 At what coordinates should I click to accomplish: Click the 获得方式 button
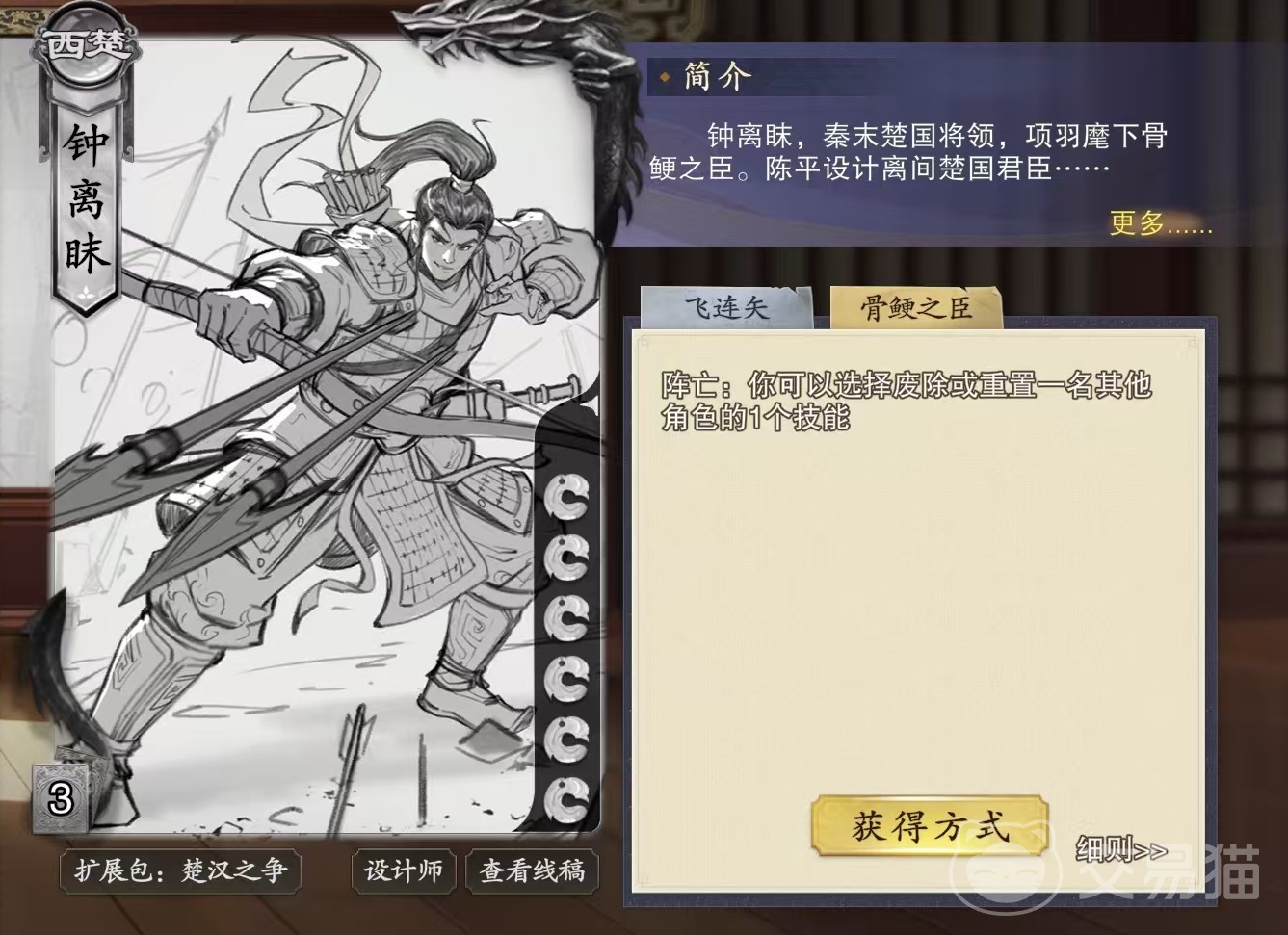click(930, 826)
